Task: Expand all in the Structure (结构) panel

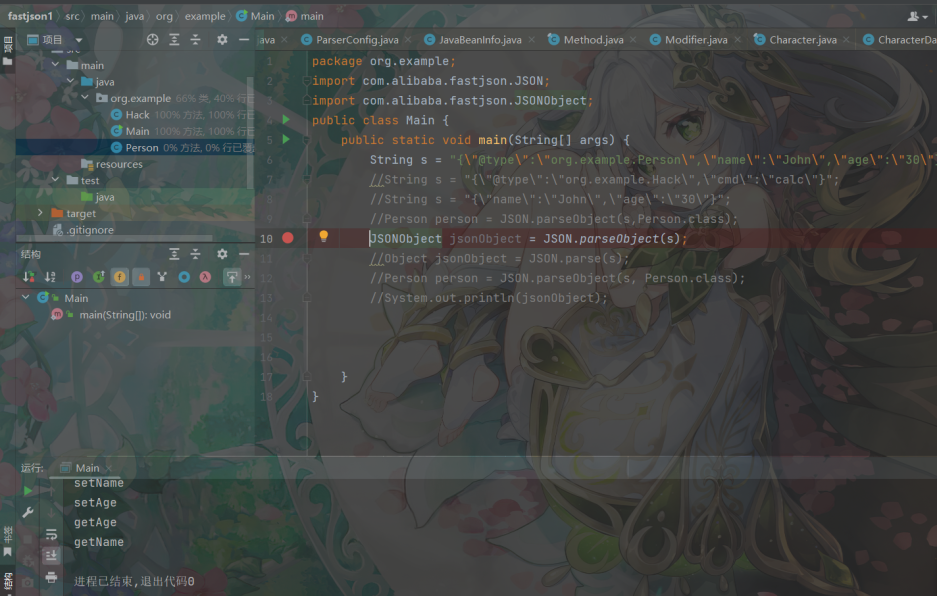Action: coord(174,254)
